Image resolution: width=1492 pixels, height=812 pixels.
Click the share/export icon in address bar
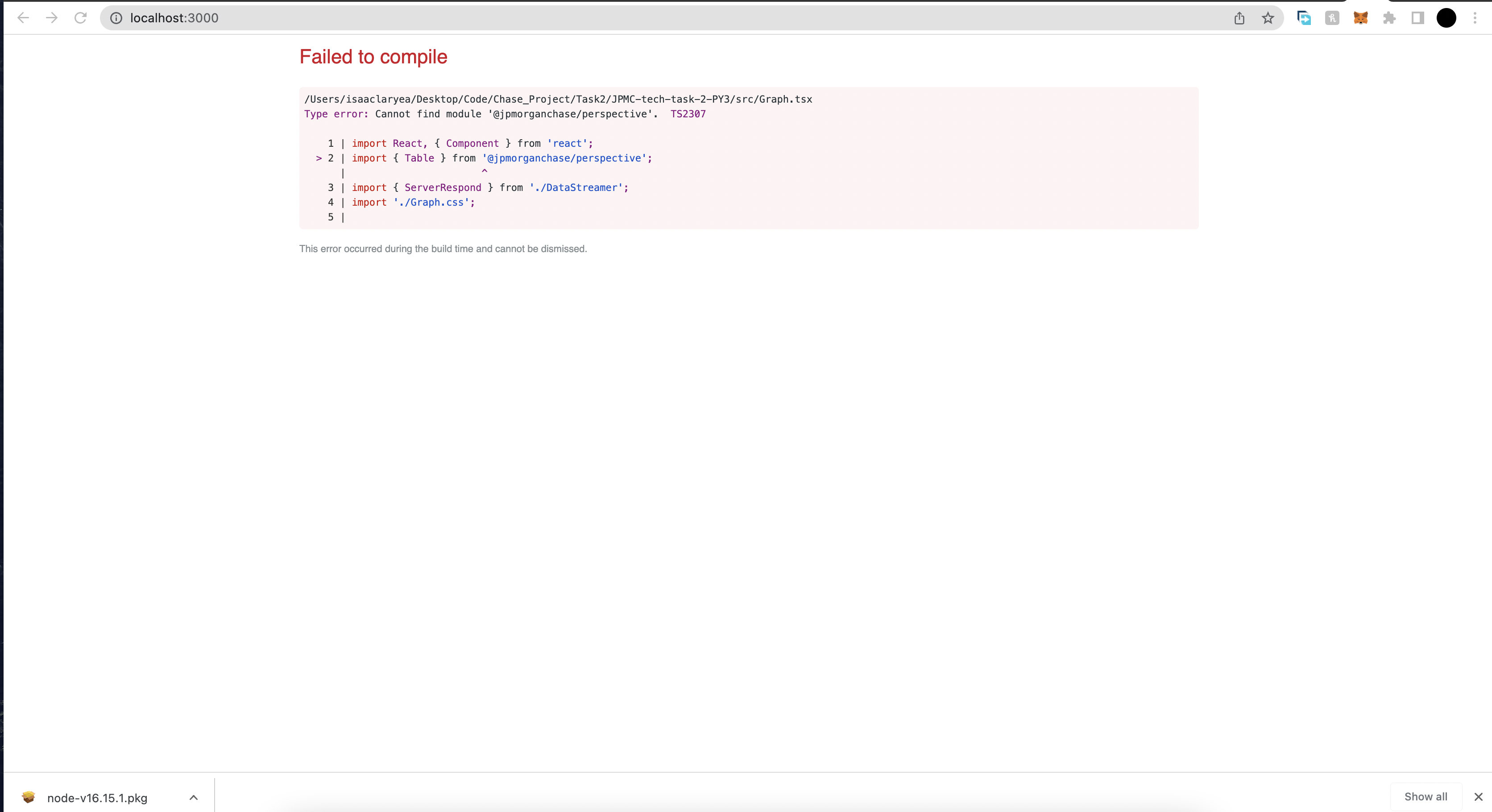1239,18
